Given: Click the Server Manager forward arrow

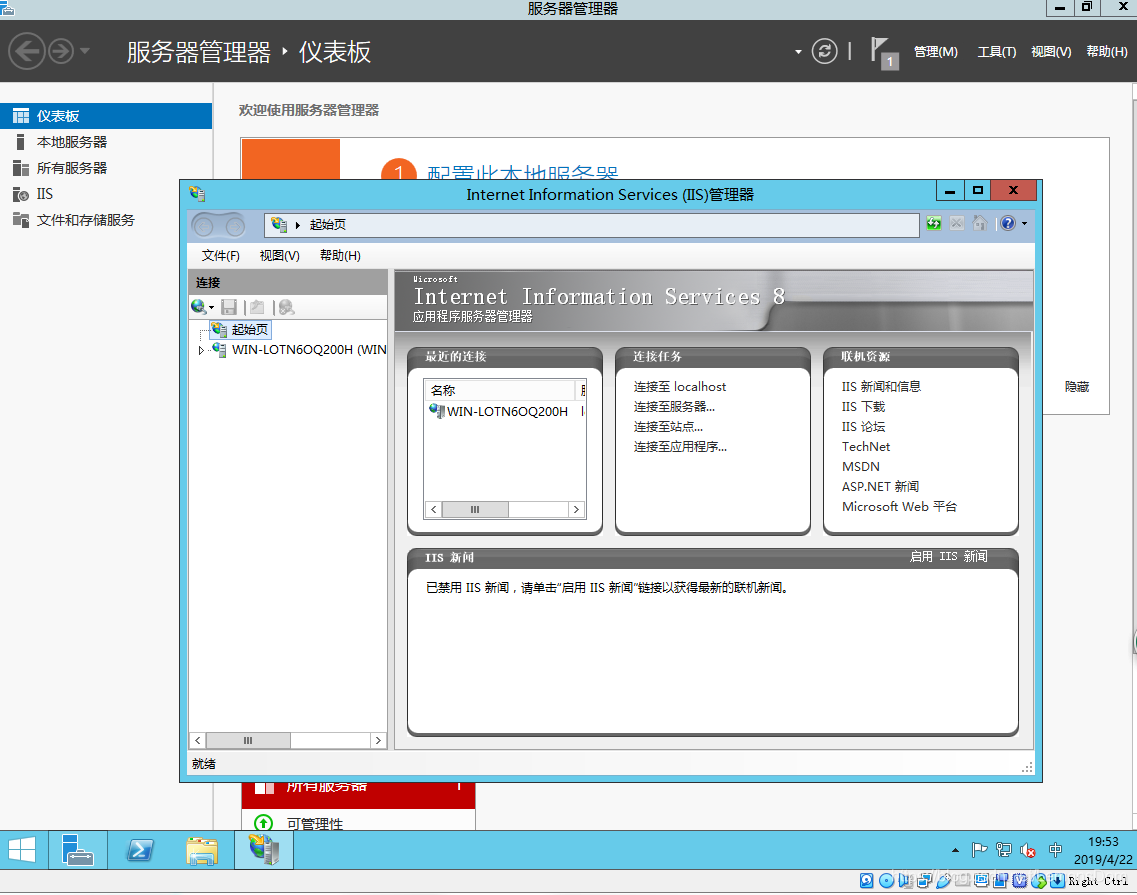Looking at the screenshot, I should pos(62,51).
